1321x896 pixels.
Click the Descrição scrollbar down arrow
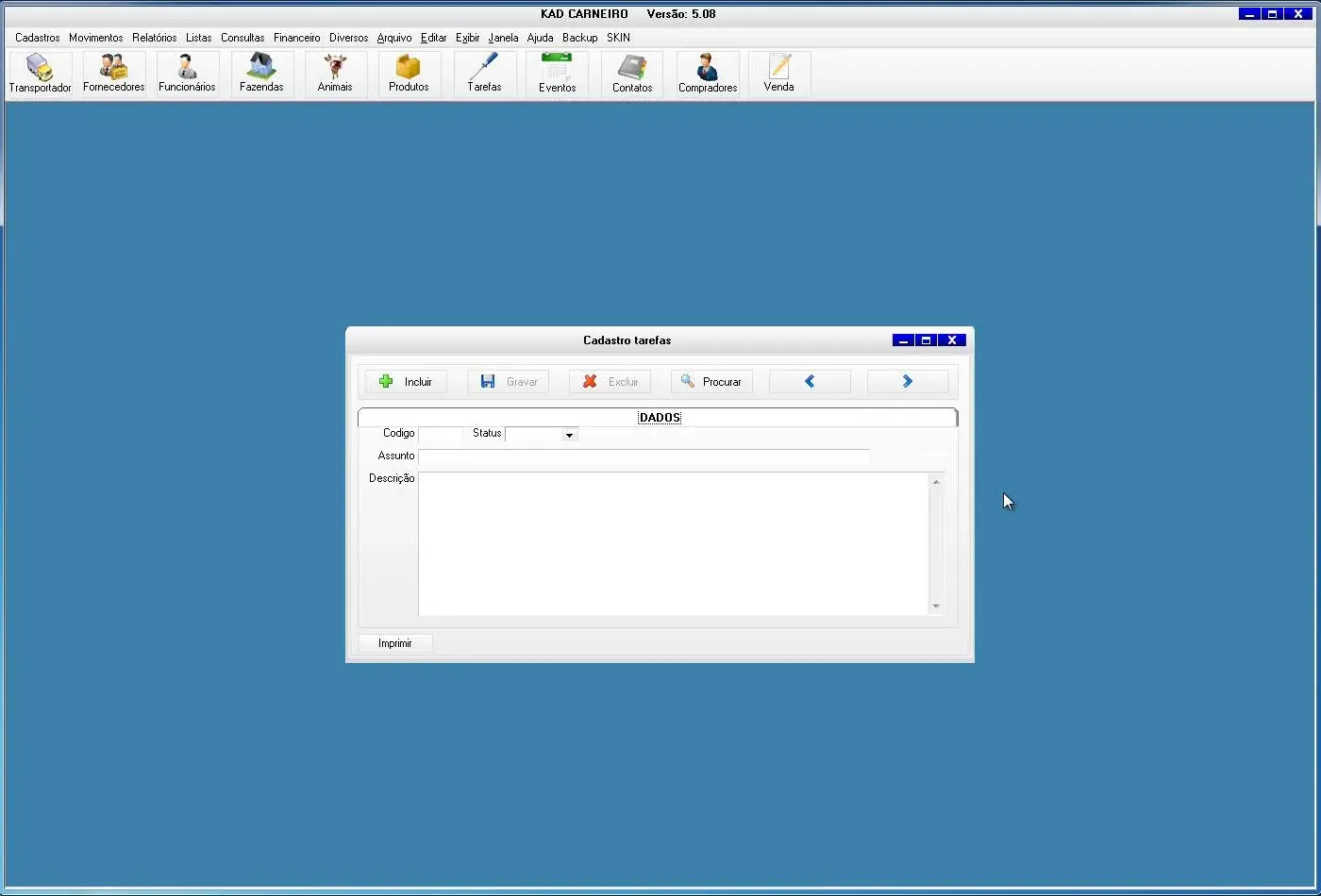click(936, 606)
